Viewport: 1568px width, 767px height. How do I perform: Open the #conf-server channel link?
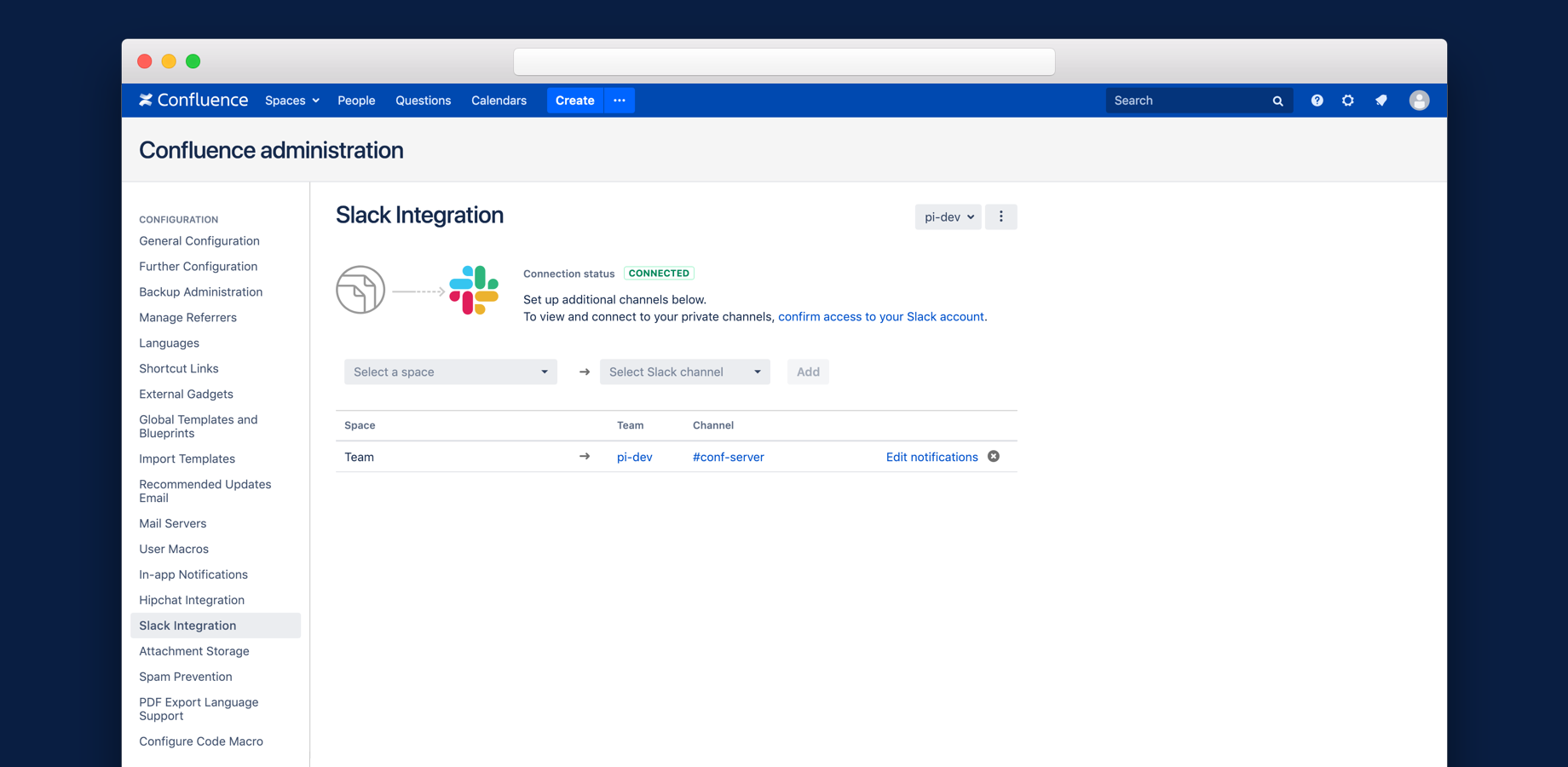point(729,457)
